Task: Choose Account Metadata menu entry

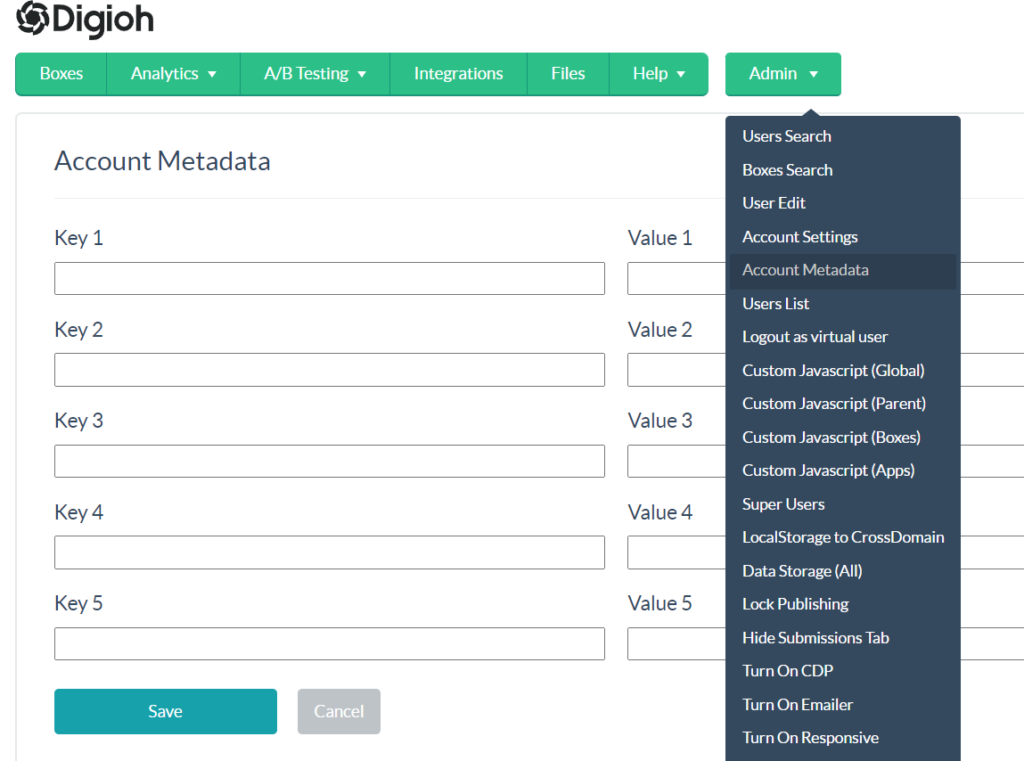Action: coord(805,270)
